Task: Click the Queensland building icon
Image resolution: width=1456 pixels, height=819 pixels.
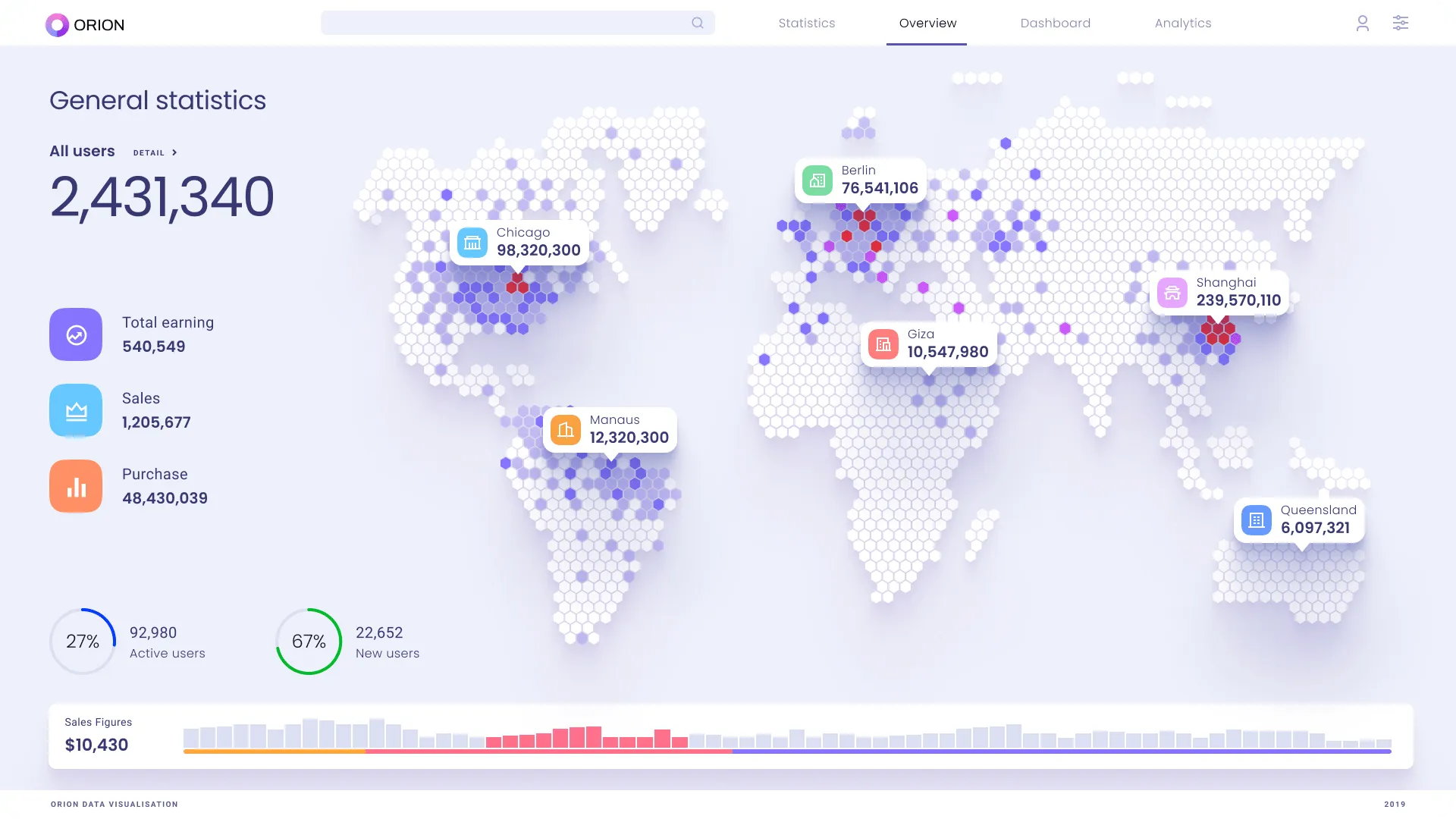Action: [x=1256, y=520]
